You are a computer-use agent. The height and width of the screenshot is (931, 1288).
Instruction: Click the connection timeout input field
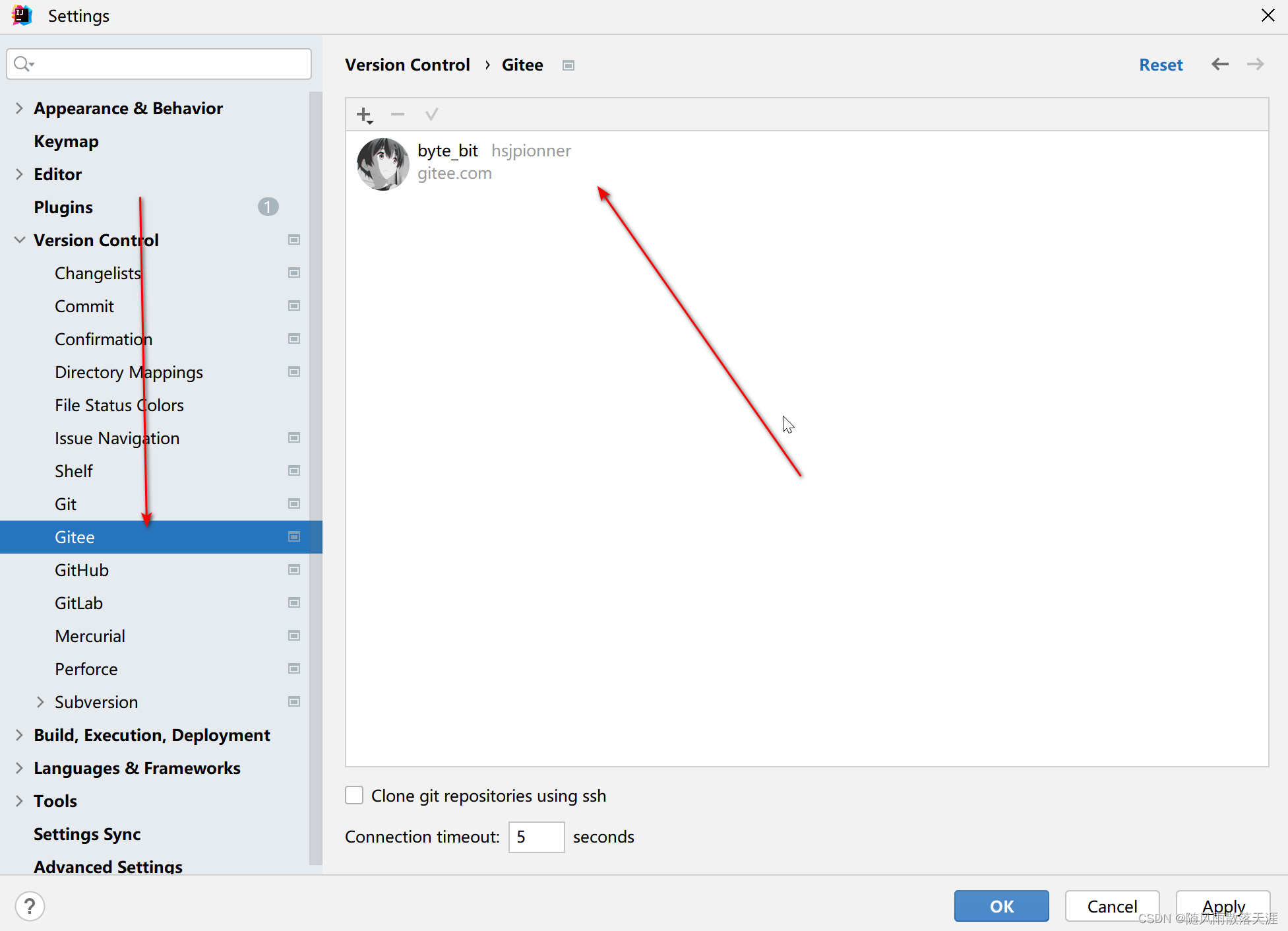537,837
